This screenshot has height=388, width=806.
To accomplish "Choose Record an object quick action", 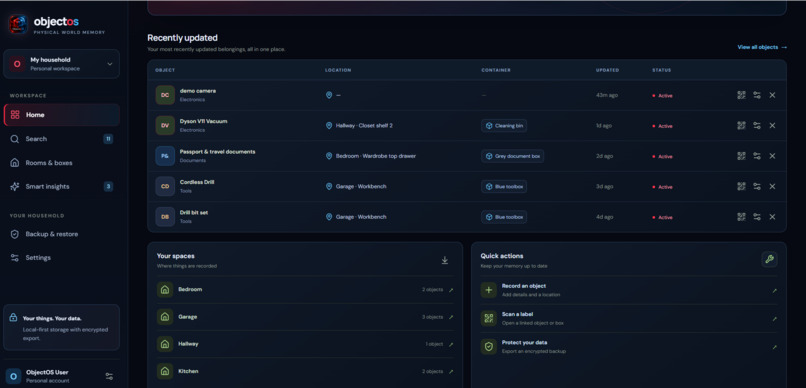I will (629, 290).
